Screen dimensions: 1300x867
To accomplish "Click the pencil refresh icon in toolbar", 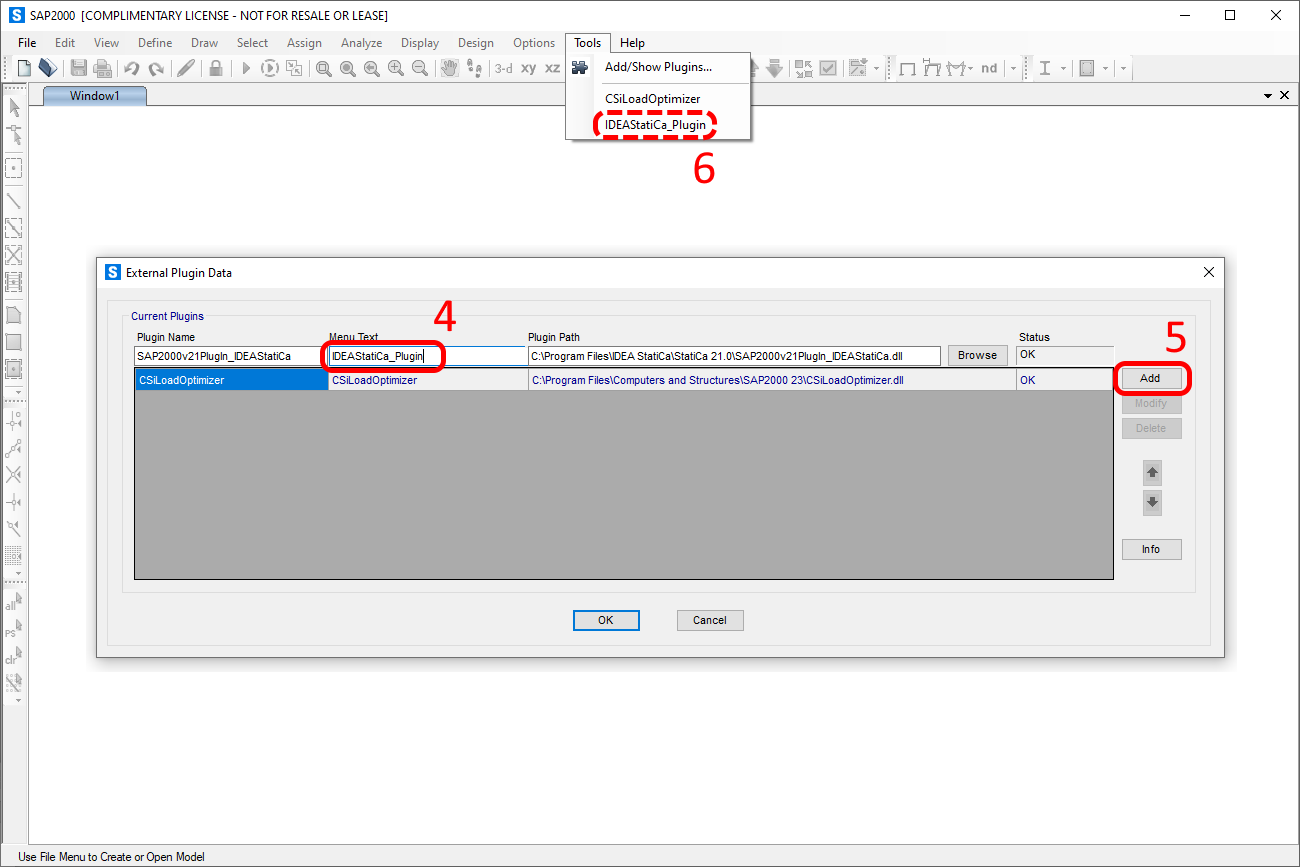I will coord(186,68).
